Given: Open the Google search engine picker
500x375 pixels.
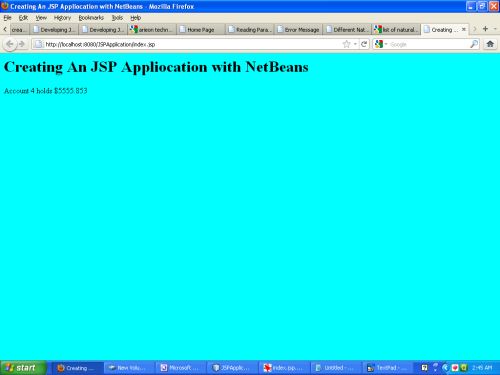Looking at the screenshot, I should pos(381,44).
